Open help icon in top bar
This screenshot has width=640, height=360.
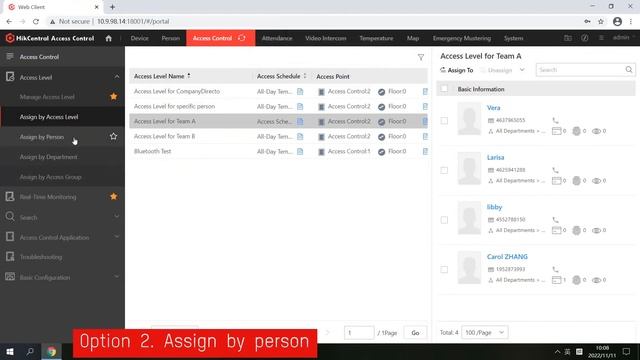coord(584,38)
